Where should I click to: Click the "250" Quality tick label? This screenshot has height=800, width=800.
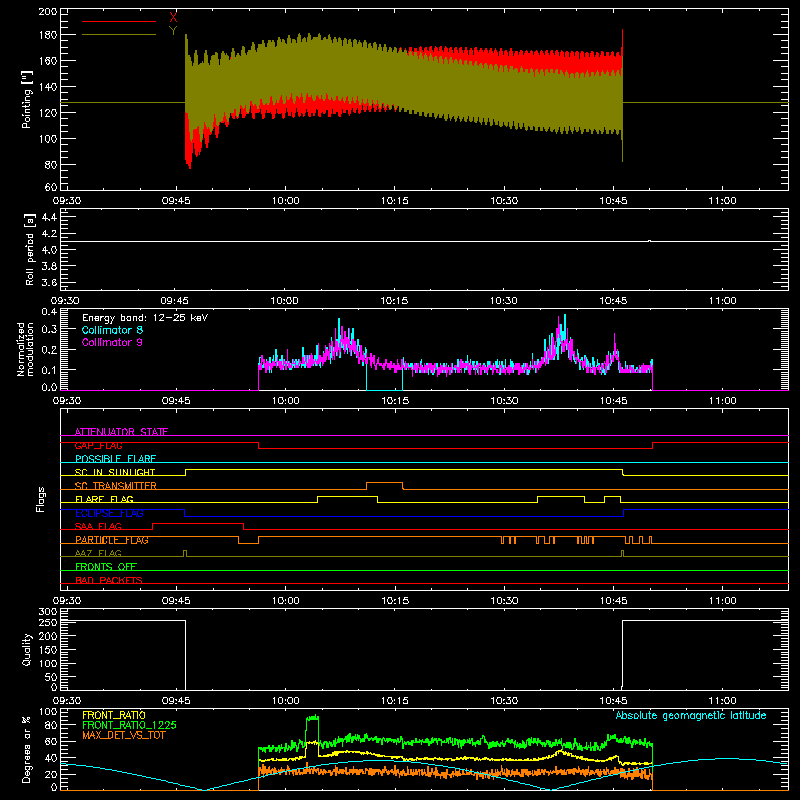pyautogui.click(x=48, y=623)
